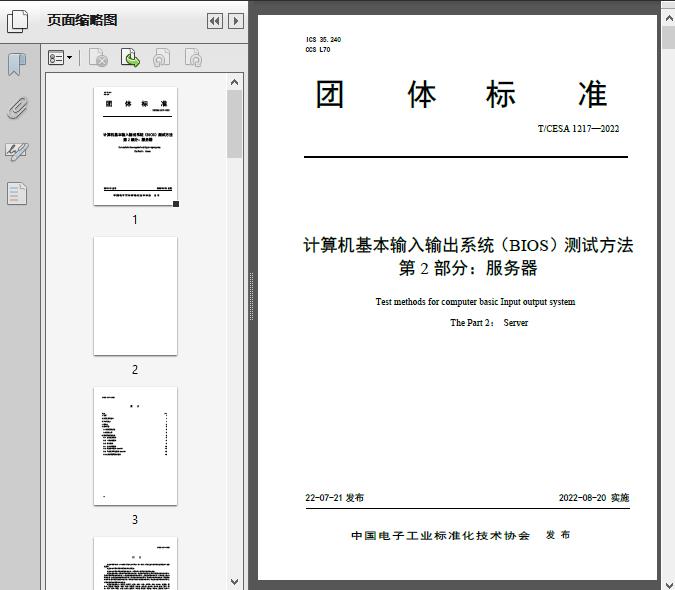The height and width of the screenshot is (590, 675).
Task: Click the insert pages green-arrow icon
Action: click(x=130, y=58)
